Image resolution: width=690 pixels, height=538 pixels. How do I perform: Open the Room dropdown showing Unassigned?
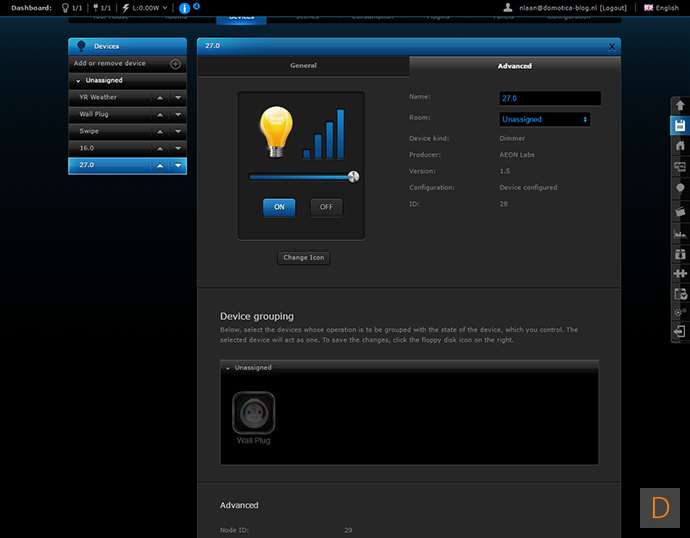click(544, 119)
